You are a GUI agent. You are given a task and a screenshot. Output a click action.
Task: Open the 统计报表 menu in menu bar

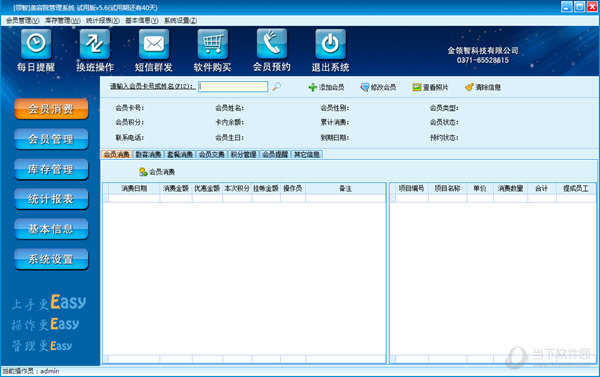(102, 21)
